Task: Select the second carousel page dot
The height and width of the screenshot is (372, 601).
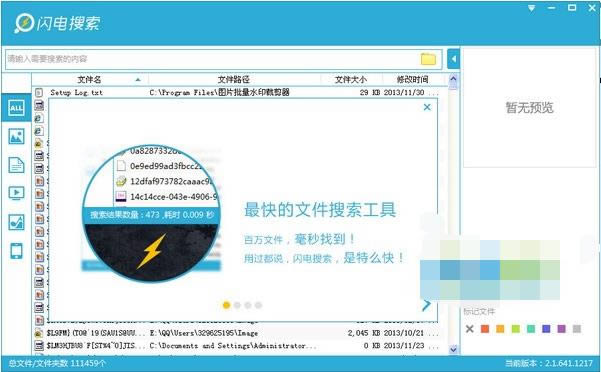Action: (237, 305)
